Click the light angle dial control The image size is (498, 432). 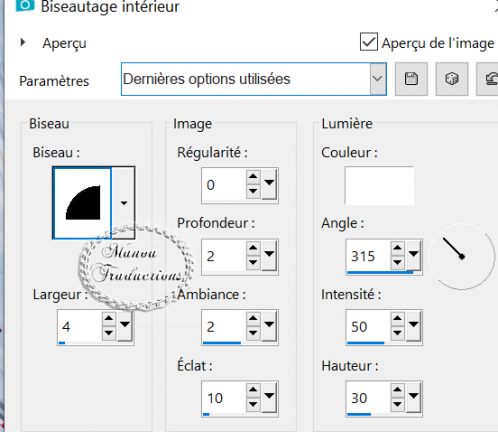(462, 256)
